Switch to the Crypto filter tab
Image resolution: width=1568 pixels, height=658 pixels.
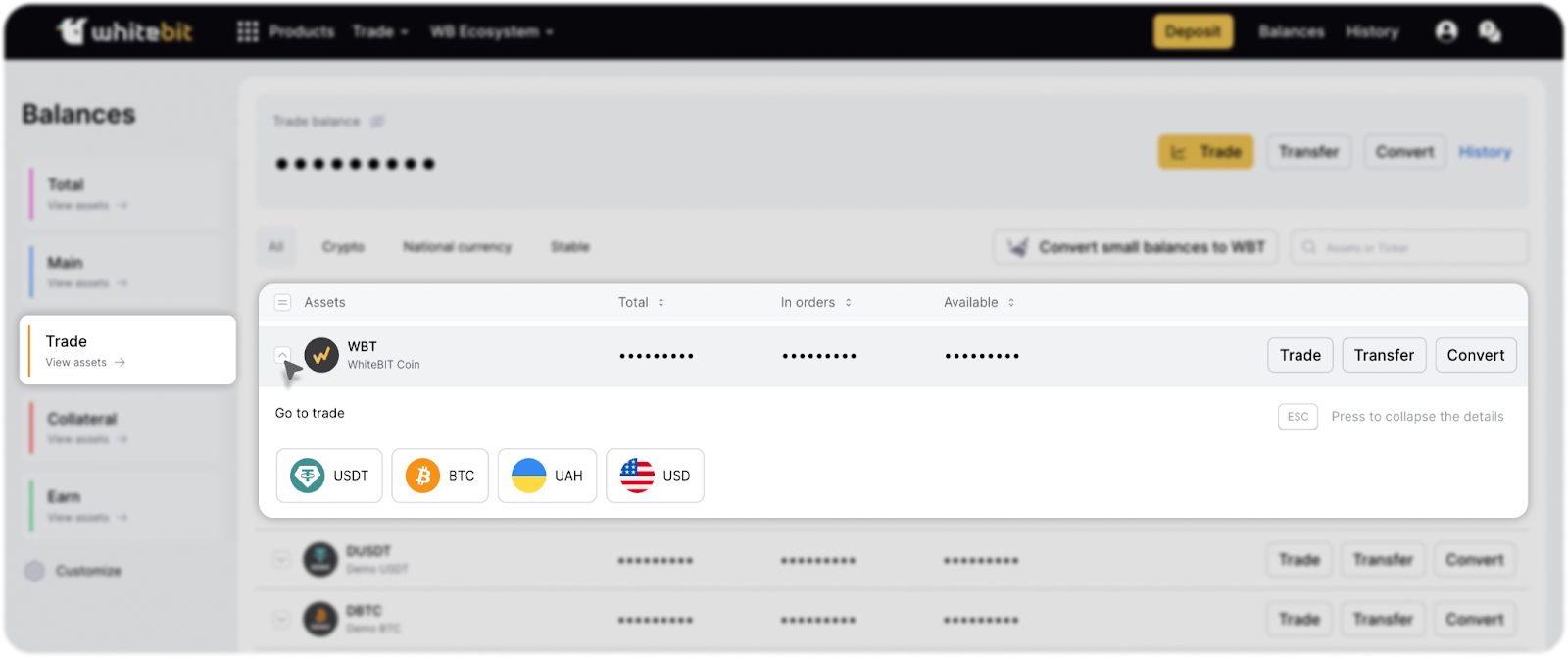[x=343, y=247]
